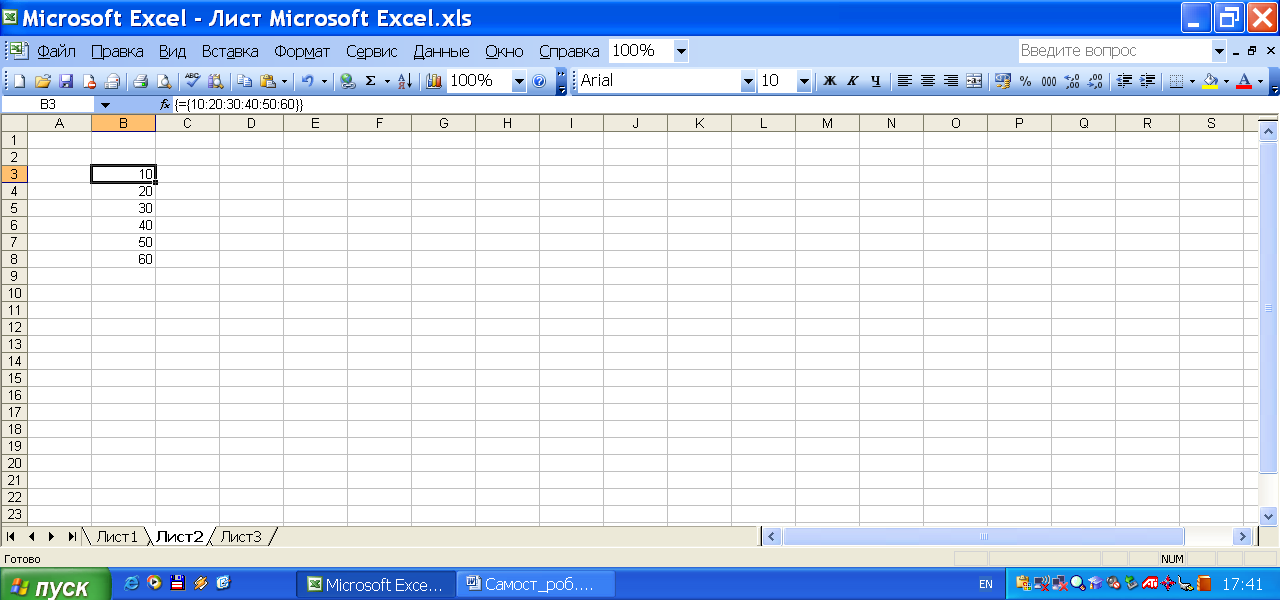Switch to Самост_роб taskbar window
Image resolution: width=1280 pixels, height=600 pixels.
pyautogui.click(x=536, y=585)
